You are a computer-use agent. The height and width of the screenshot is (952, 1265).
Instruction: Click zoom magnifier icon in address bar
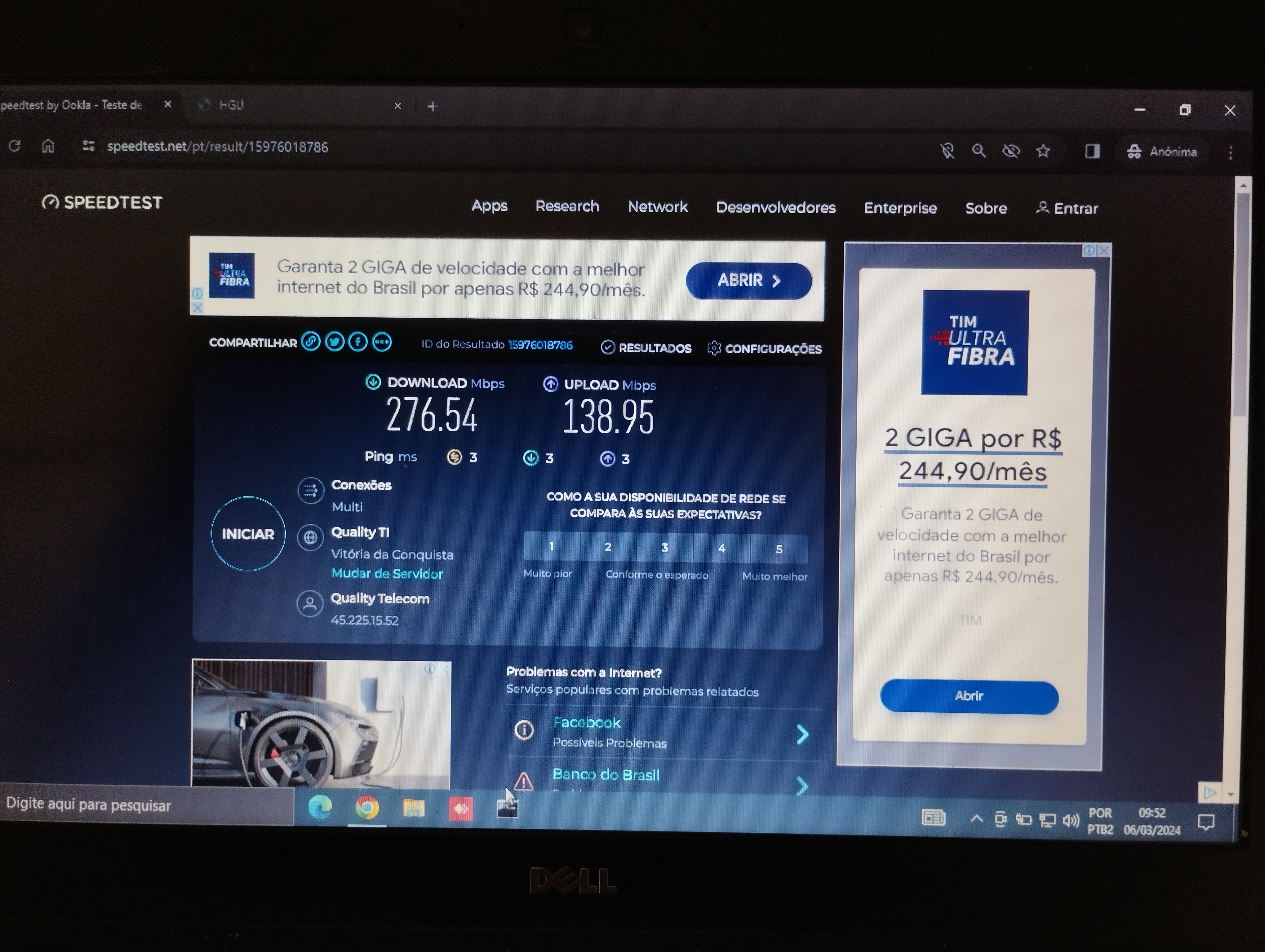979,151
